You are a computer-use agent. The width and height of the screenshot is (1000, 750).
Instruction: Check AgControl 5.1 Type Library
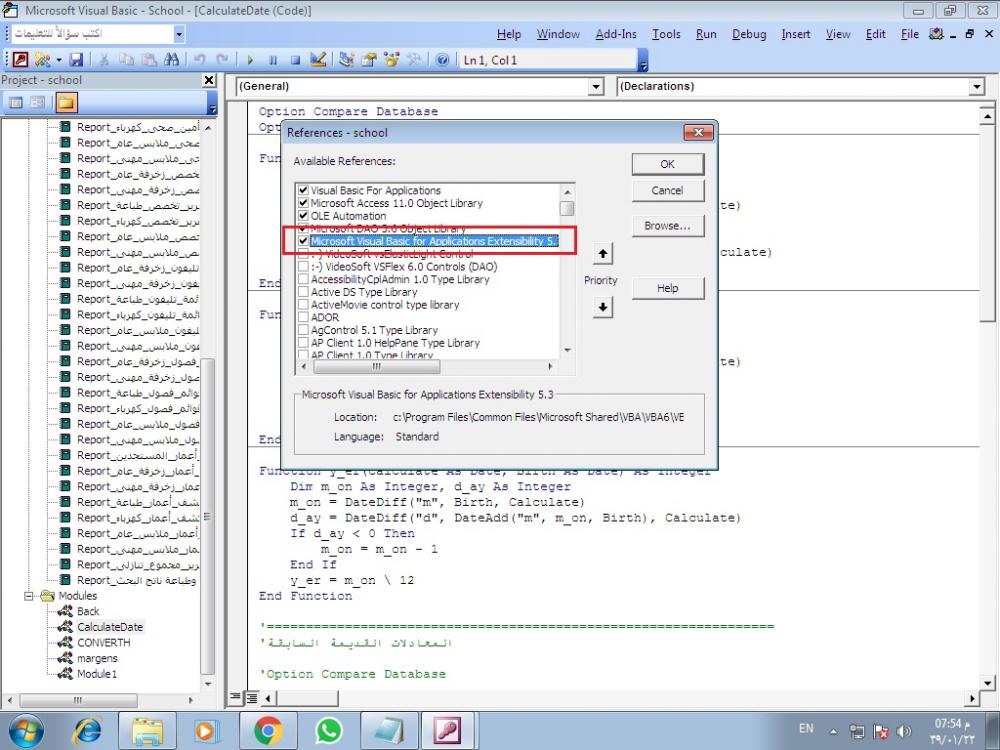(304, 330)
